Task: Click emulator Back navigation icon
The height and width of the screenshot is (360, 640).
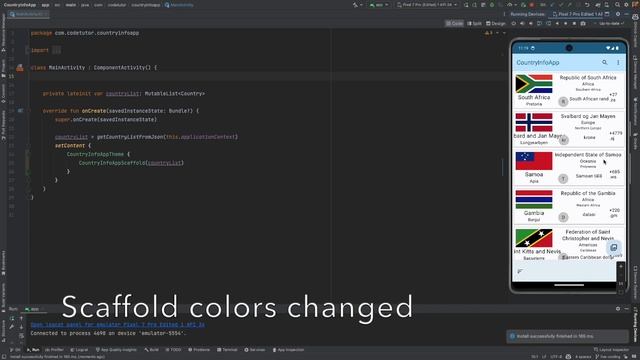Action: (557, 24)
